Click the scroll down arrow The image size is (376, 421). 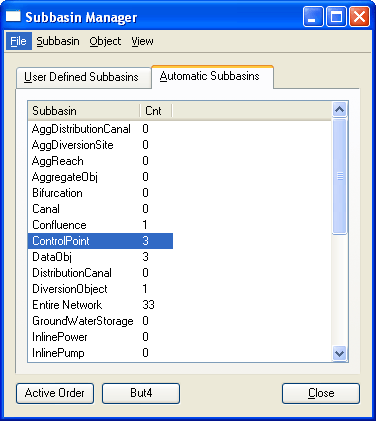[x=340, y=353]
